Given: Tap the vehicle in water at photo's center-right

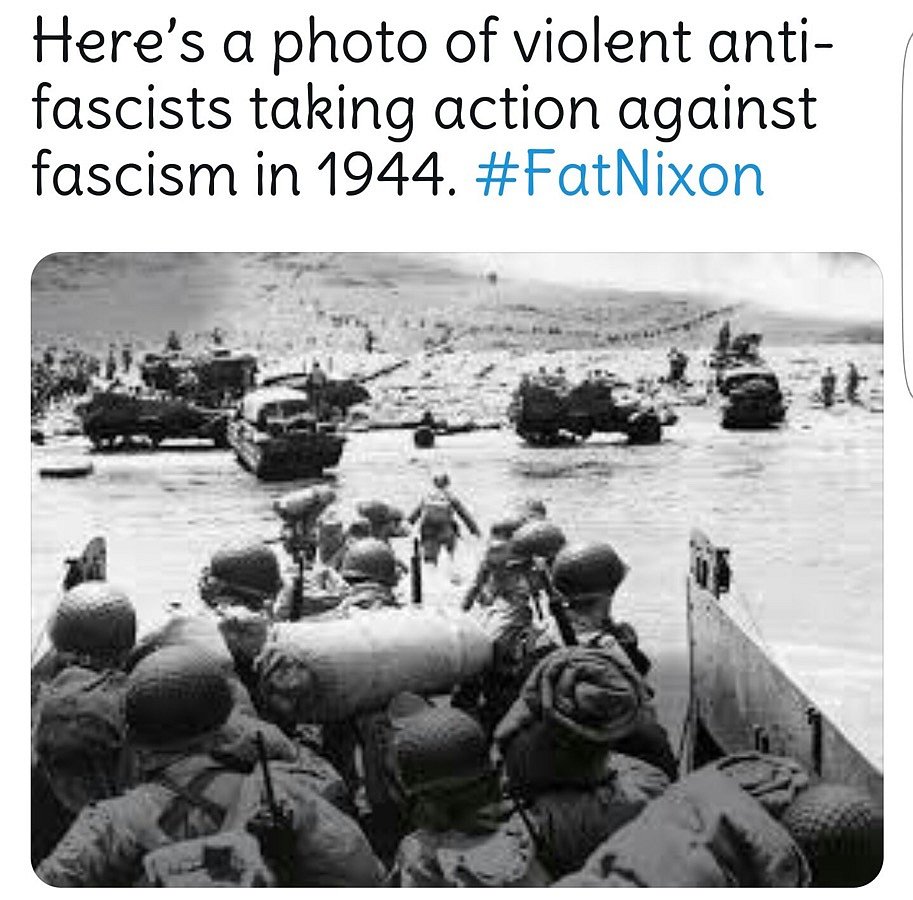Looking at the screenshot, I should coord(588,410).
